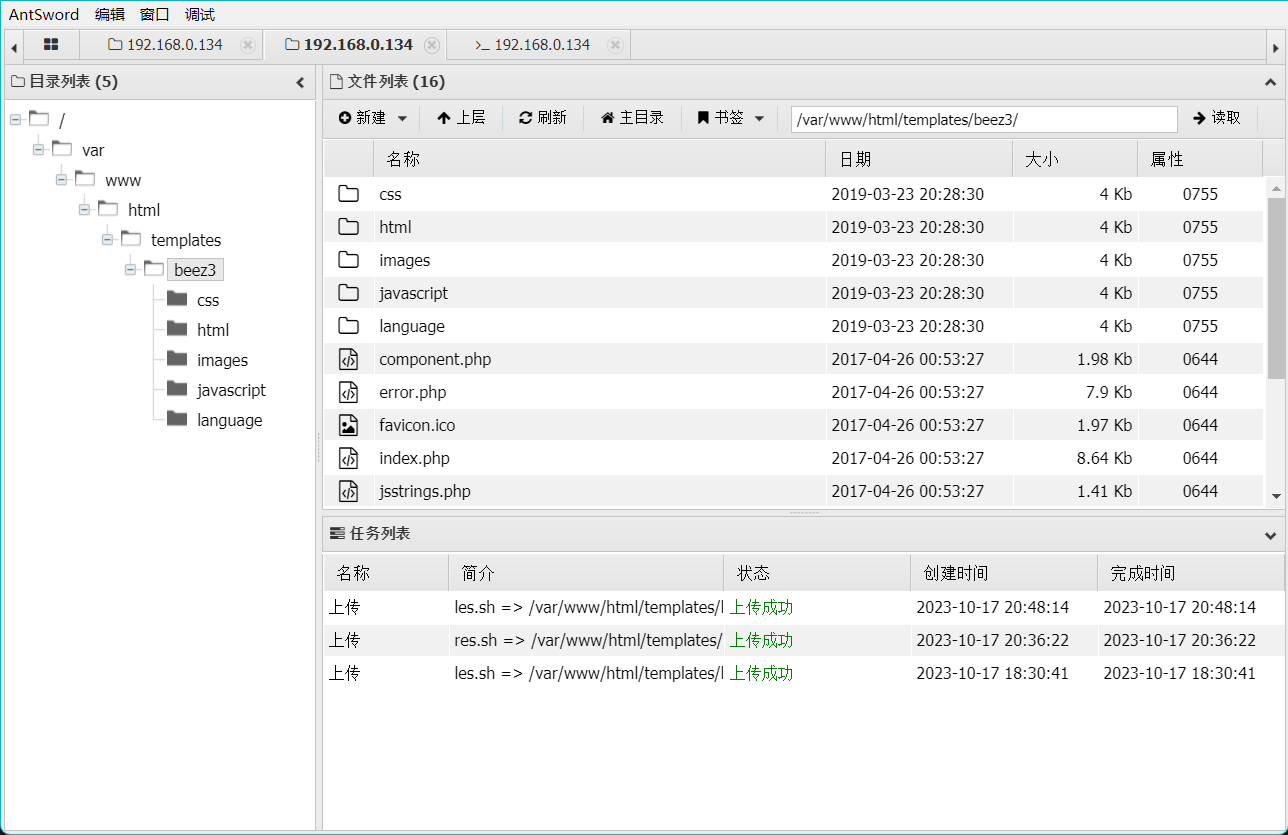Select the res.sh upload task row

pos(804,640)
